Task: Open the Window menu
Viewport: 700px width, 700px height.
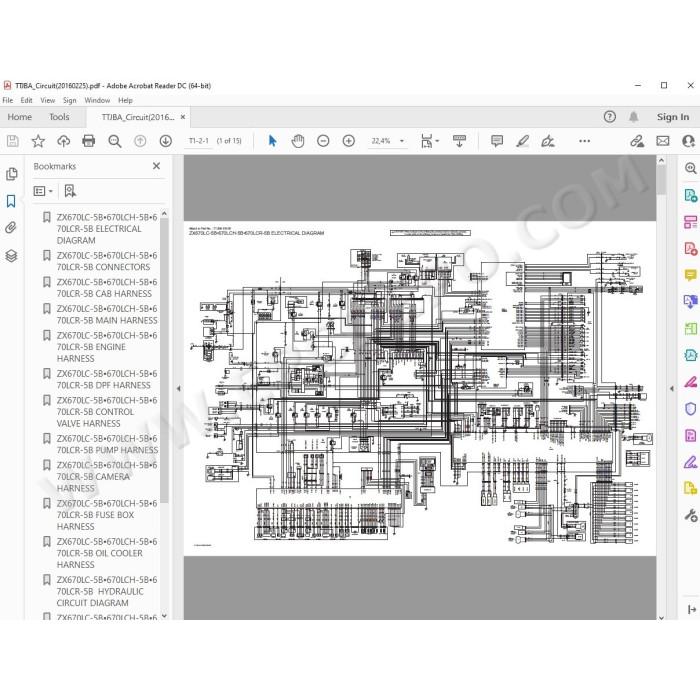Action: click(97, 100)
